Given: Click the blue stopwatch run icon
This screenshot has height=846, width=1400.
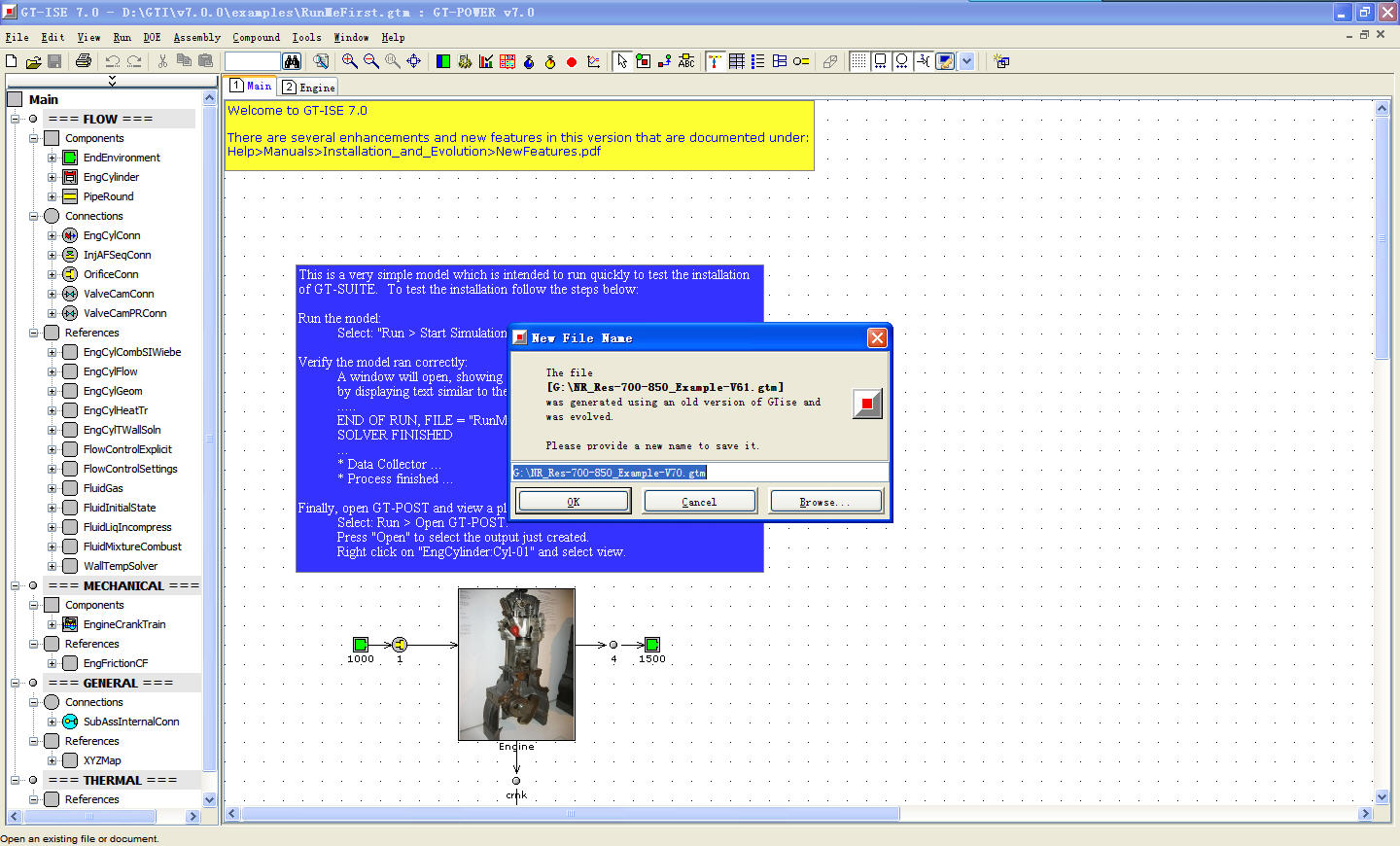Looking at the screenshot, I should tap(529, 61).
